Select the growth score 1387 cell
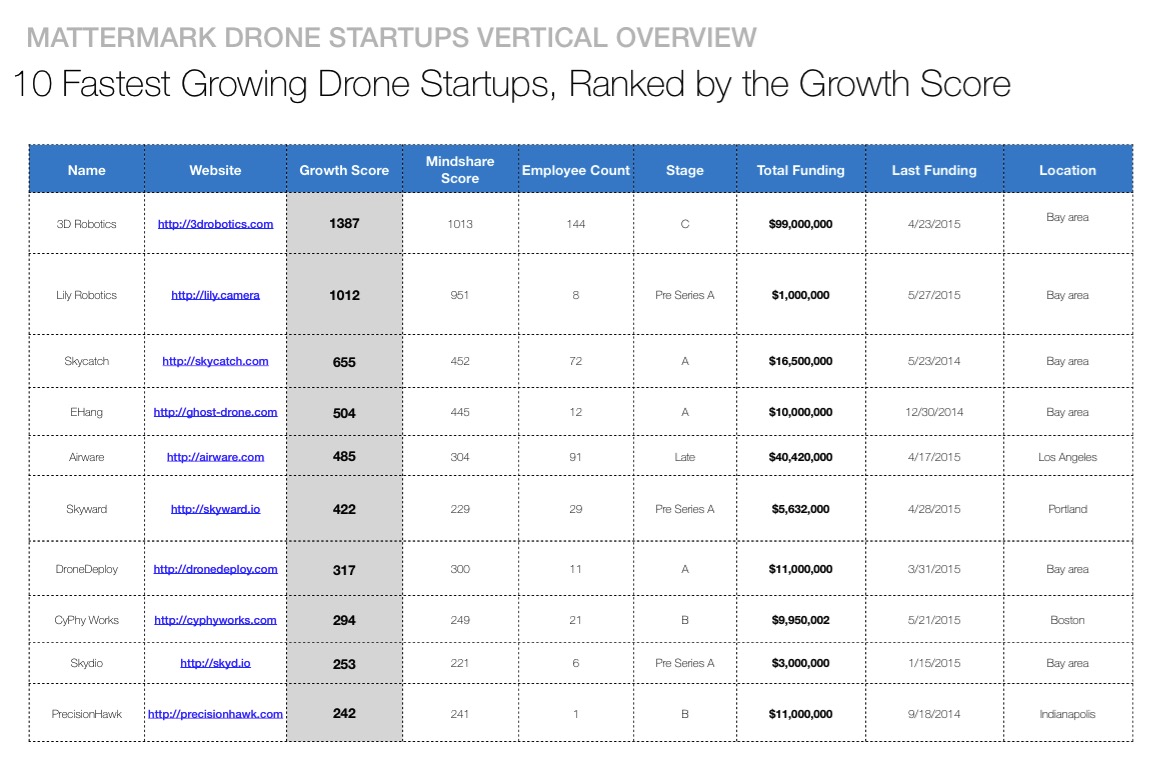This screenshot has width=1150, height=761. click(345, 224)
